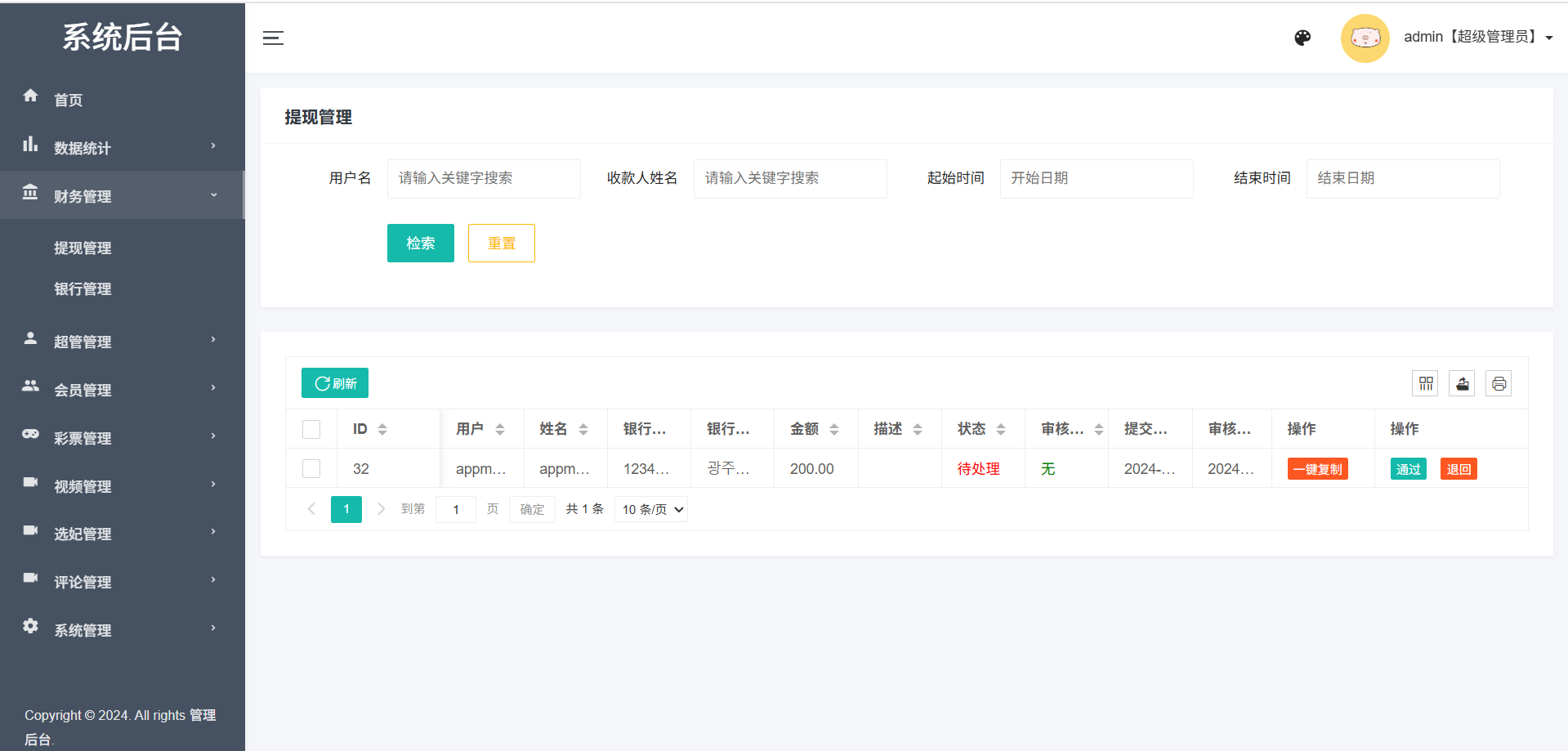
Task: Click the table print icon
Action: click(x=1499, y=383)
